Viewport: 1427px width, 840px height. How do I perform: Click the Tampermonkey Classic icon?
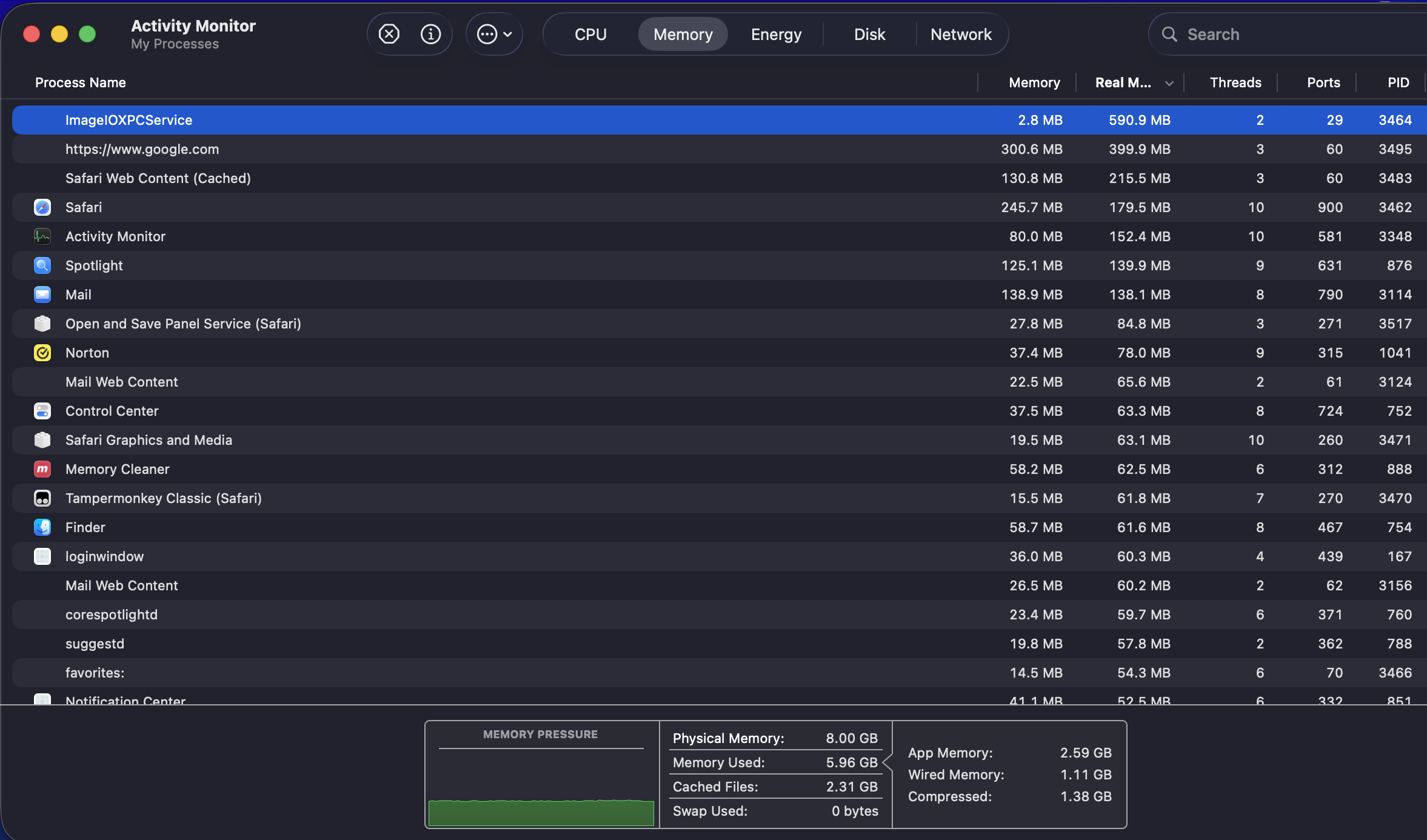pyautogui.click(x=42, y=498)
